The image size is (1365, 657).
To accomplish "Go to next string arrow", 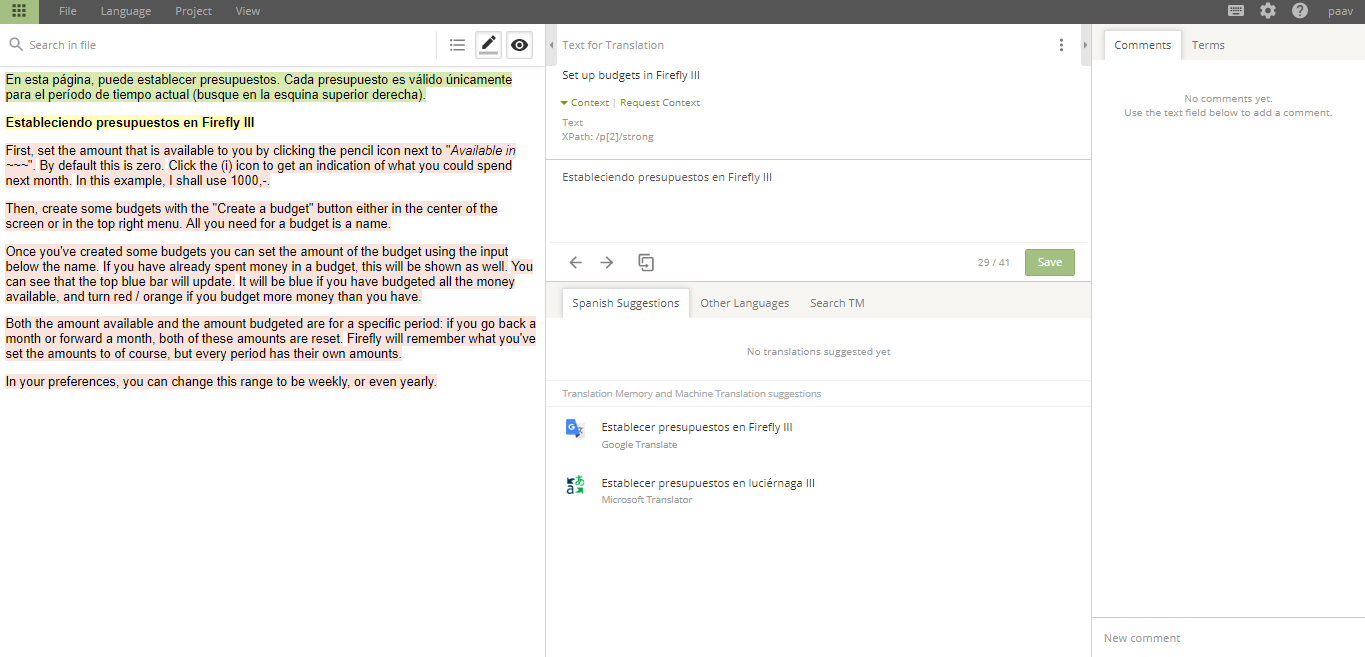I will tap(607, 262).
